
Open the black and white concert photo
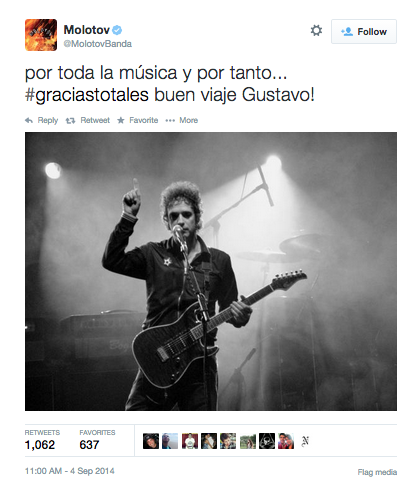click(211, 271)
